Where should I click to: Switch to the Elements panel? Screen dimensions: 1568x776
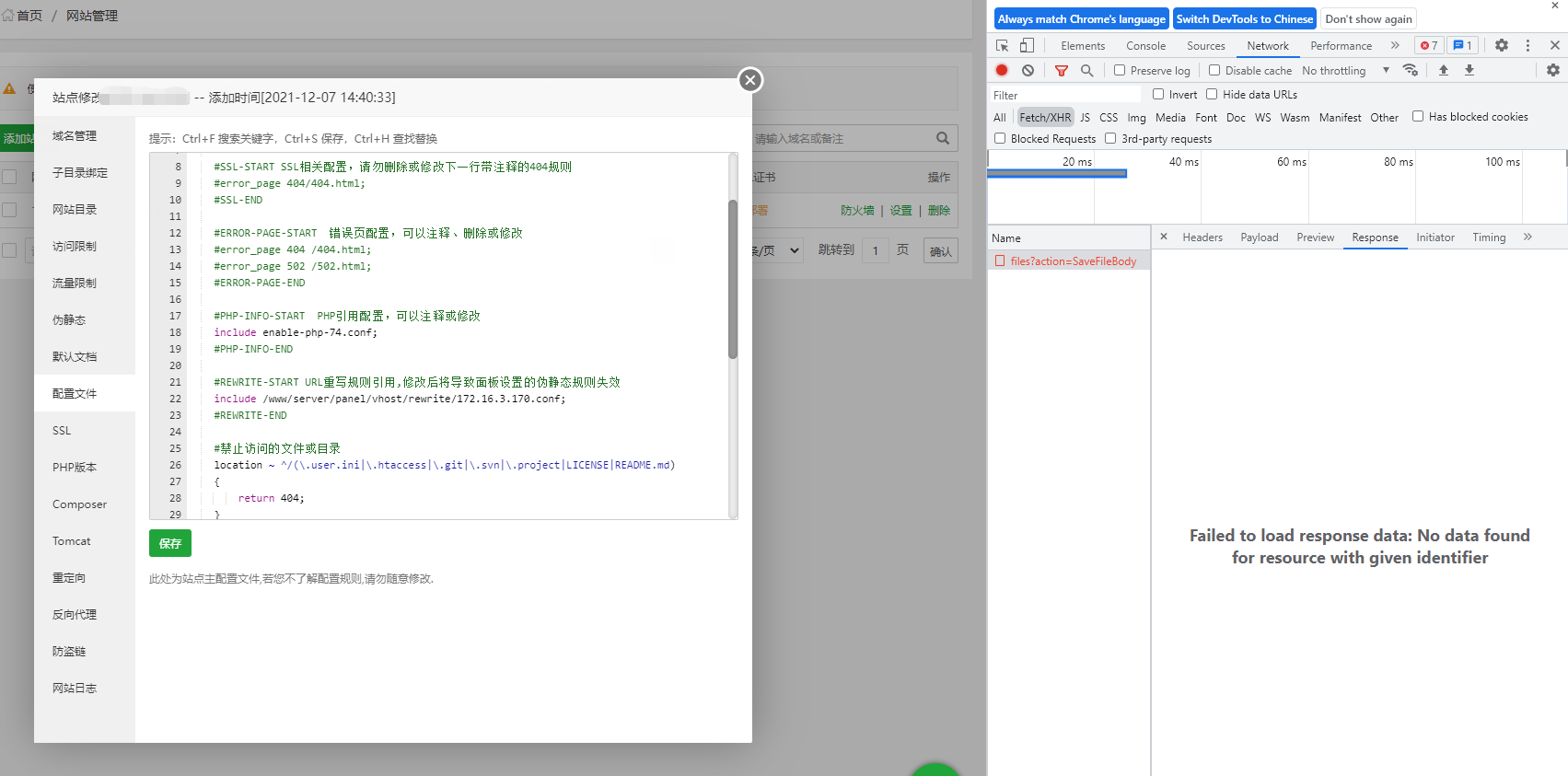[x=1083, y=45]
